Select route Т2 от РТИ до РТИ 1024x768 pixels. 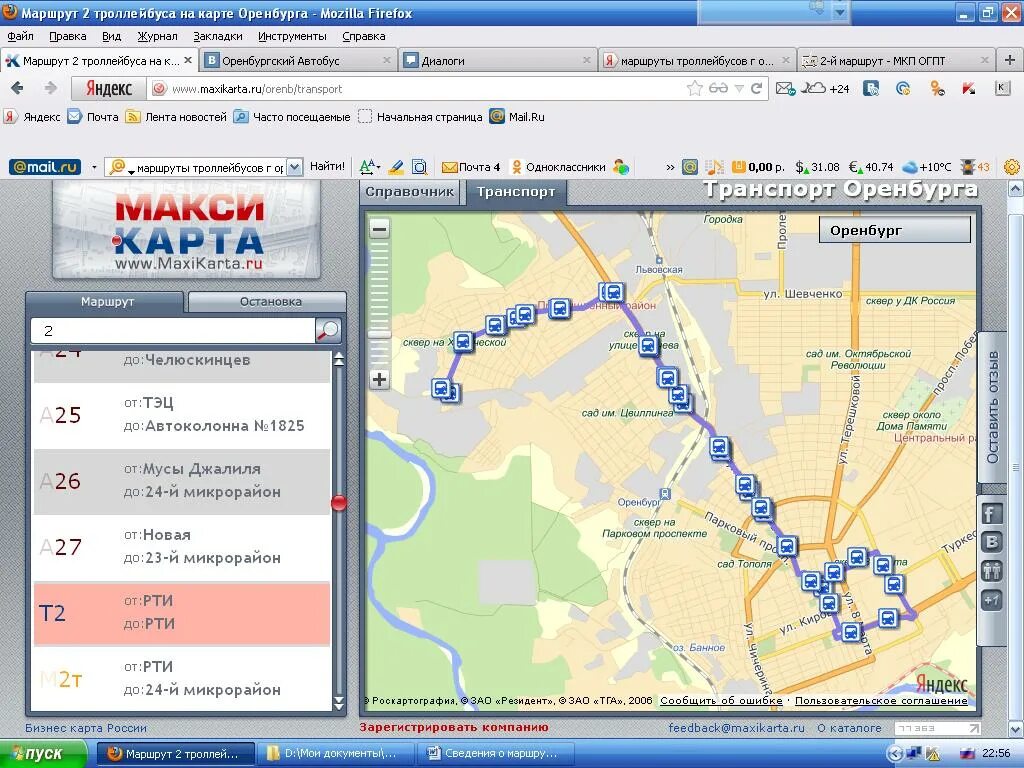click(x=182, y=613)
